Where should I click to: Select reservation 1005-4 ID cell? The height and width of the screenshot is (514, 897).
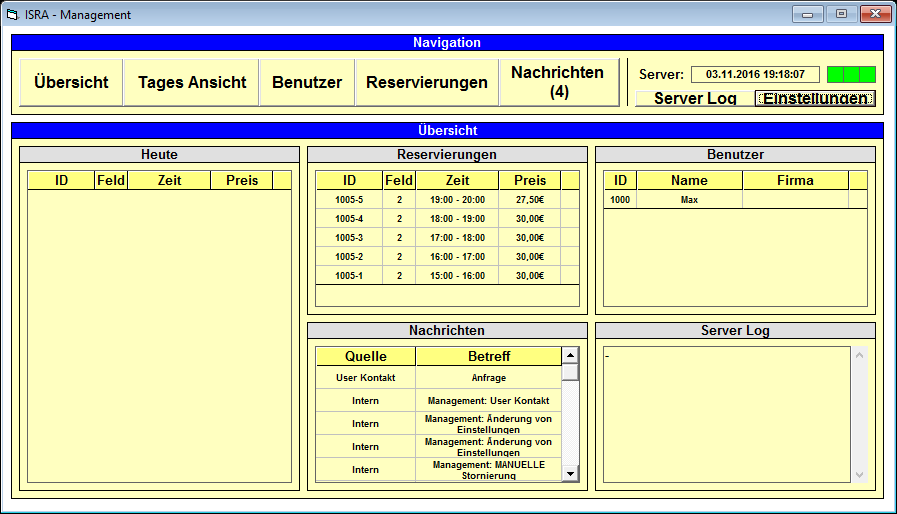(x=349, y=219)
